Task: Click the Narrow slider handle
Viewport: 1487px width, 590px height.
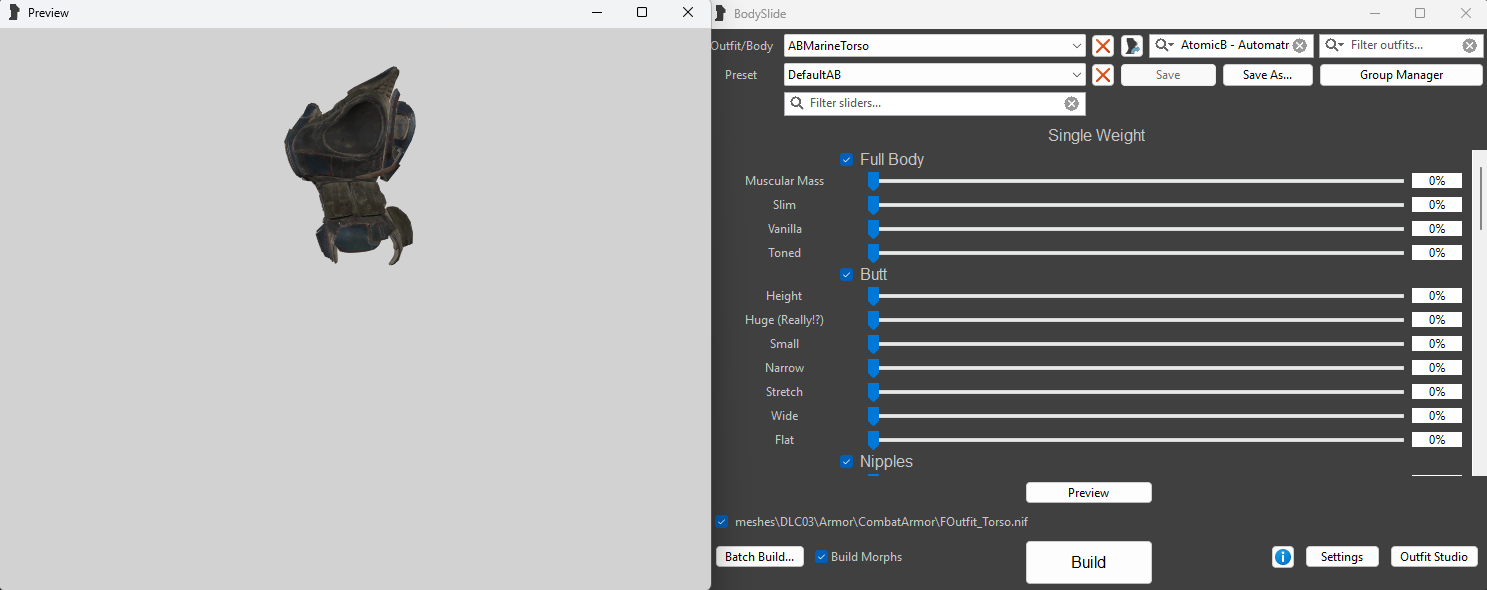Action: point(873,368)
